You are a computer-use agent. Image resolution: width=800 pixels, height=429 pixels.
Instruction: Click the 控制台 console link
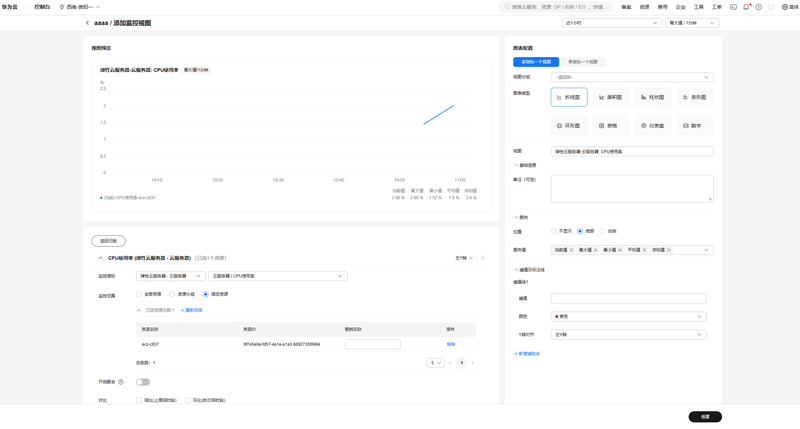[x=42, y=7]
